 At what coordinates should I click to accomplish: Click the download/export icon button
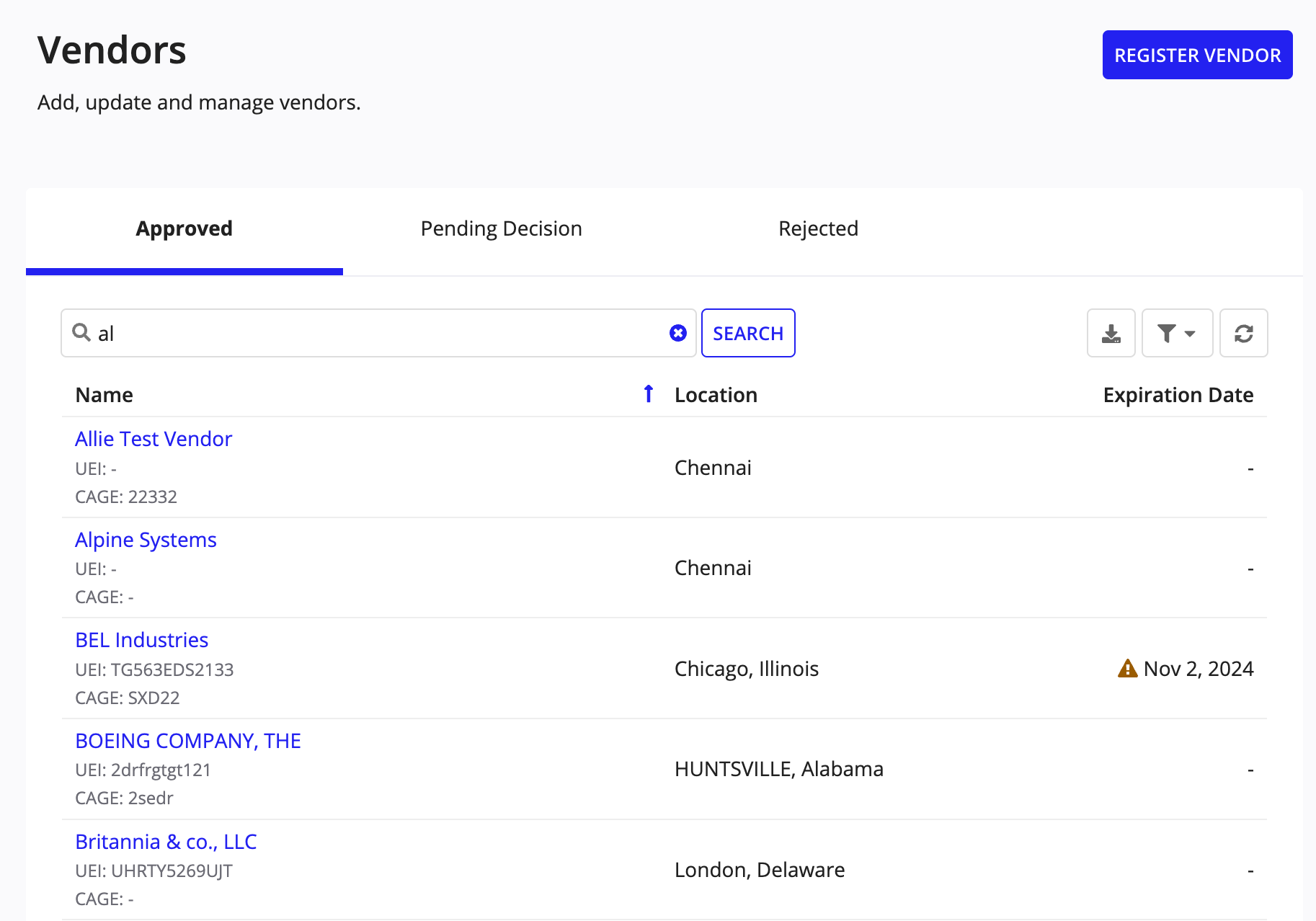(1111, 333)
